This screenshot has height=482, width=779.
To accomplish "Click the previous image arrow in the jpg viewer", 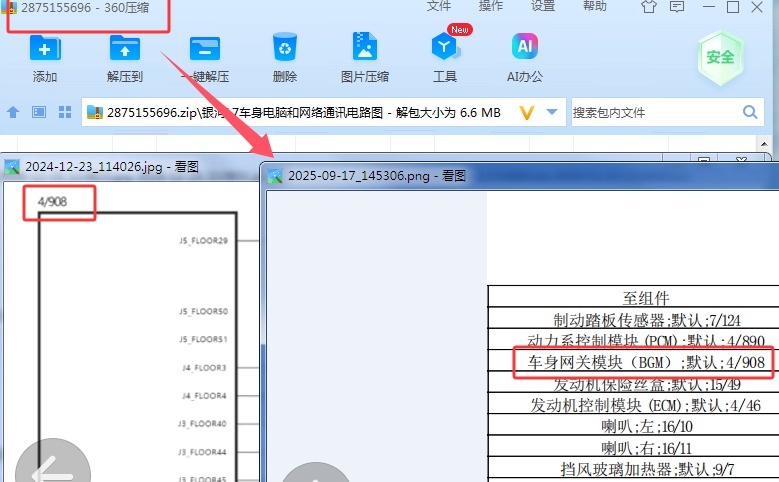I will pos(53,469).
